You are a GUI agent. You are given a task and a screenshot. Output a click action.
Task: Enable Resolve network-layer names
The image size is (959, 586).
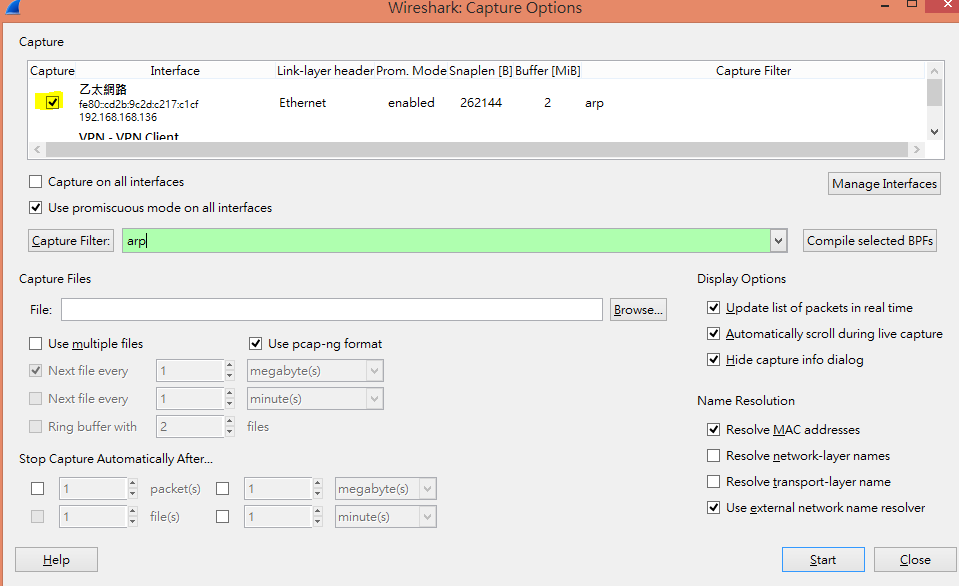(x=713, y=455)
